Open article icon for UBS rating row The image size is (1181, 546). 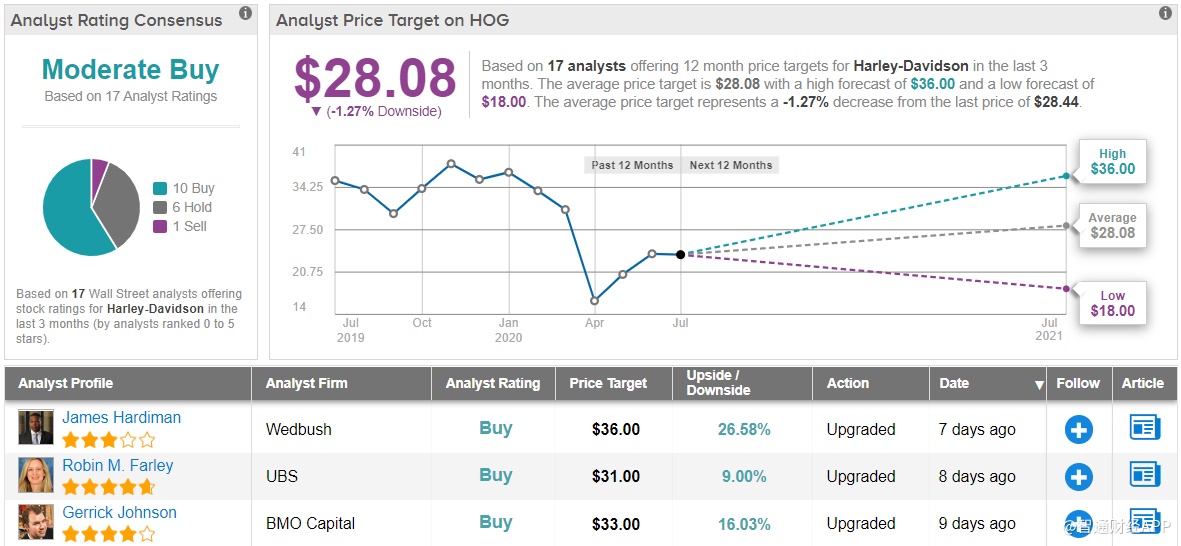click(1144, 475)
